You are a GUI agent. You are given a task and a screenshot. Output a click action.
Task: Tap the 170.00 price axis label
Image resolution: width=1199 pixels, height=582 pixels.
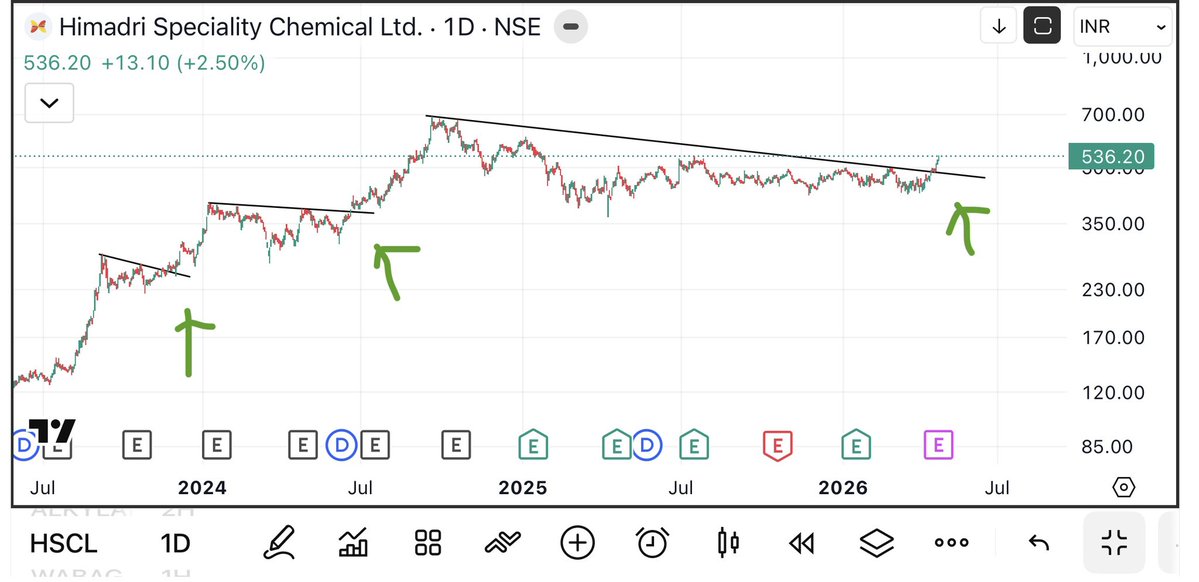[1113, 337]
